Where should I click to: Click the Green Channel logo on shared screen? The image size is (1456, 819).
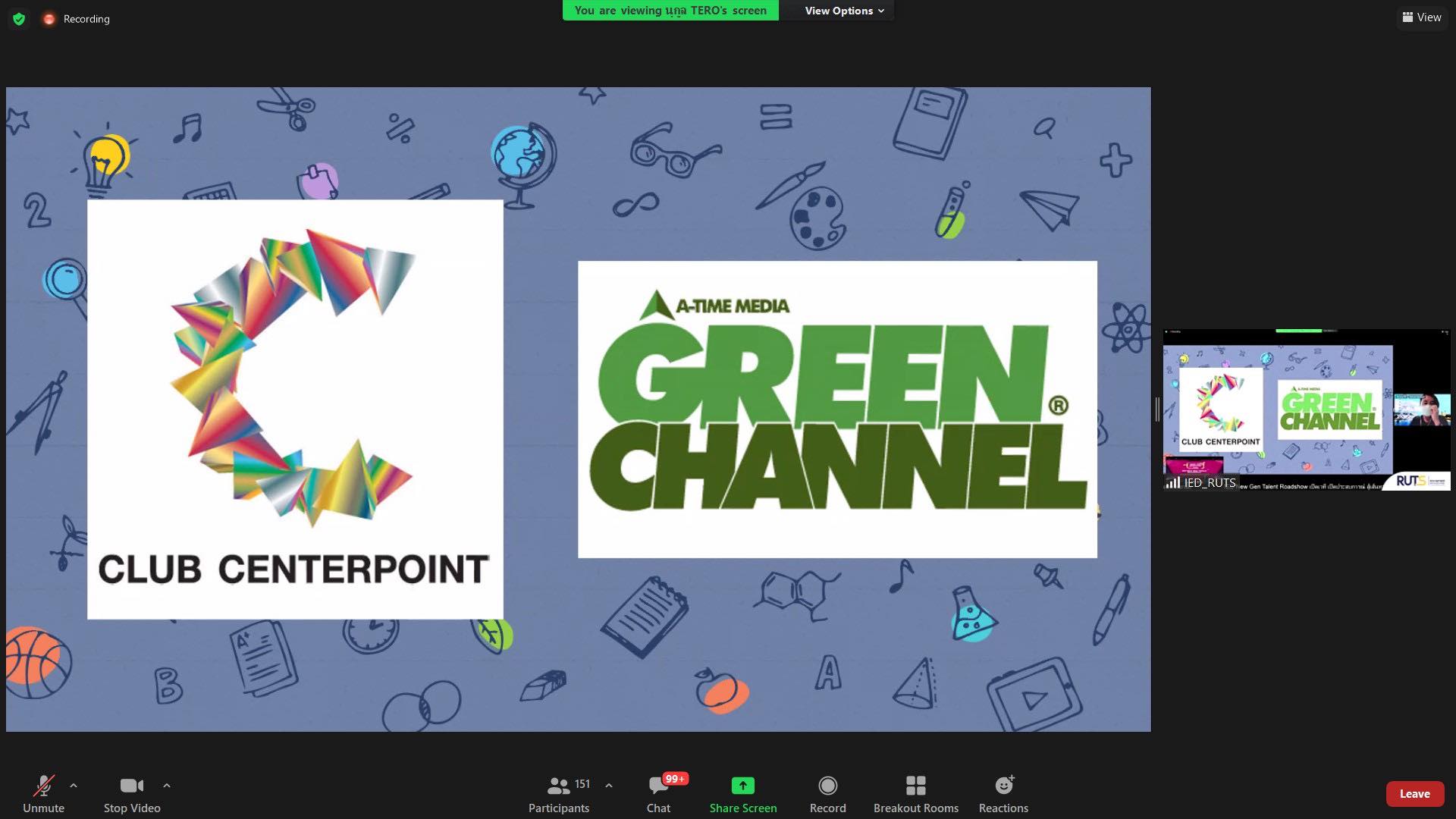[837, 409]
